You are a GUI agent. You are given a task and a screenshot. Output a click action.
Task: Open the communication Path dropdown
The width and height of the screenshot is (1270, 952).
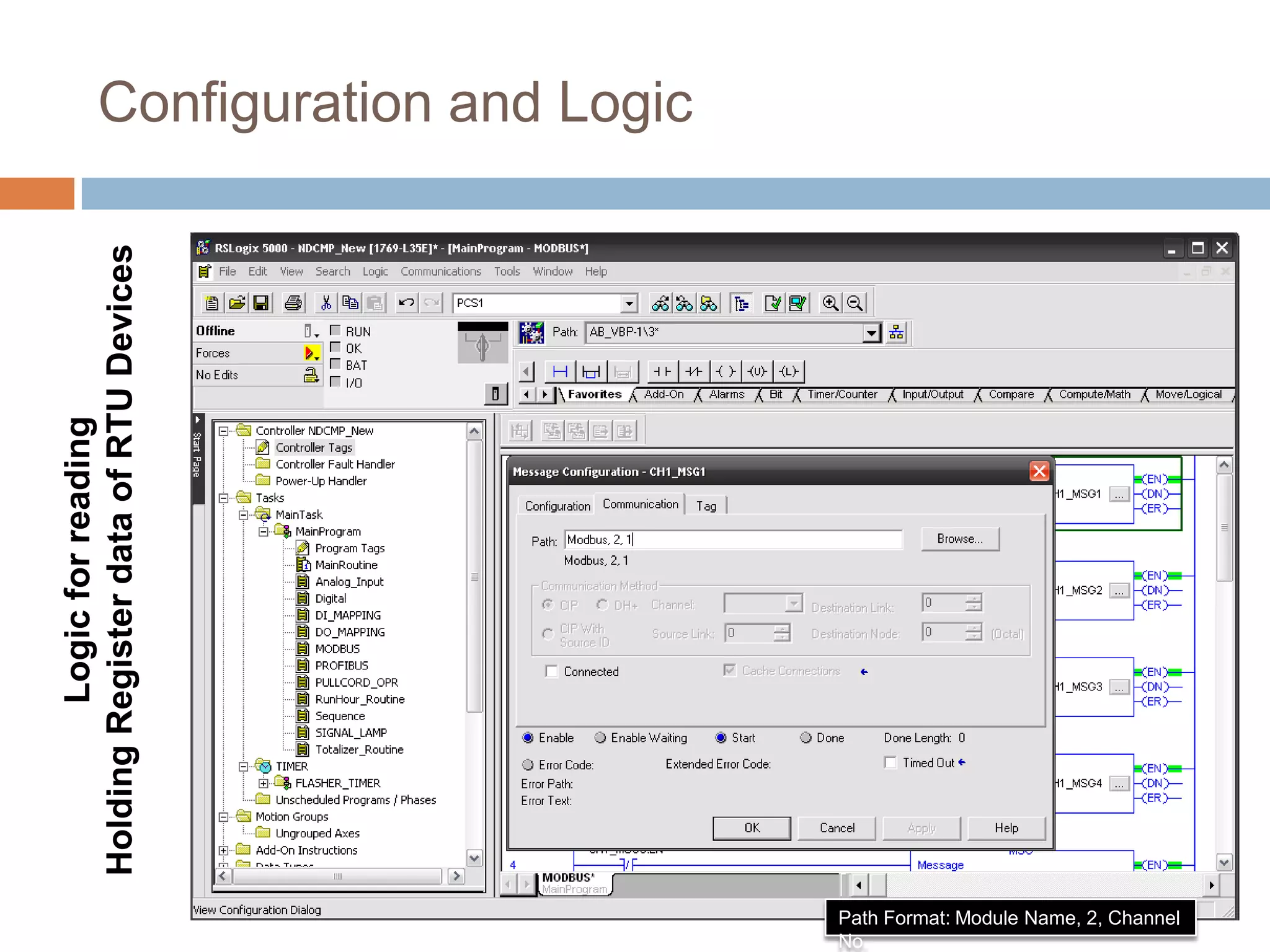click(871, 333)
